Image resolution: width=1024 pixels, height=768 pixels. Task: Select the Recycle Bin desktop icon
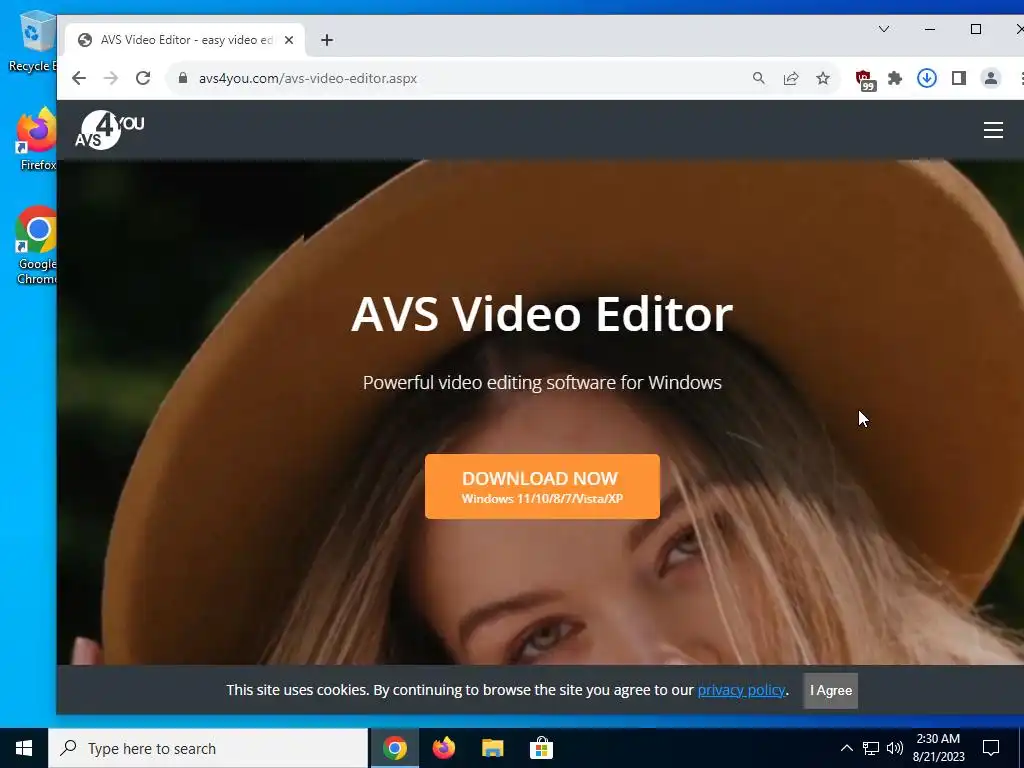[33, 42]
